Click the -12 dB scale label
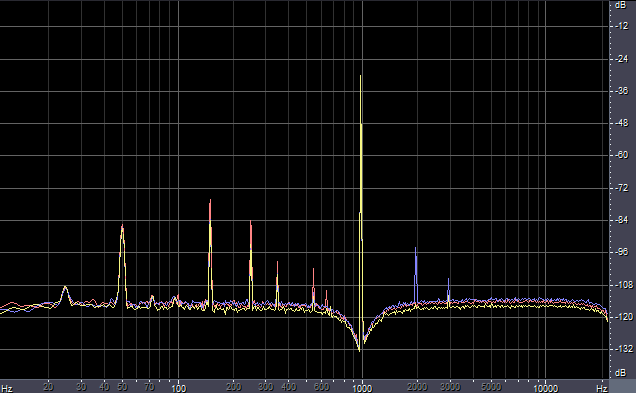The image size is (636, 393). pyautogui.click(x=621, y=26)
